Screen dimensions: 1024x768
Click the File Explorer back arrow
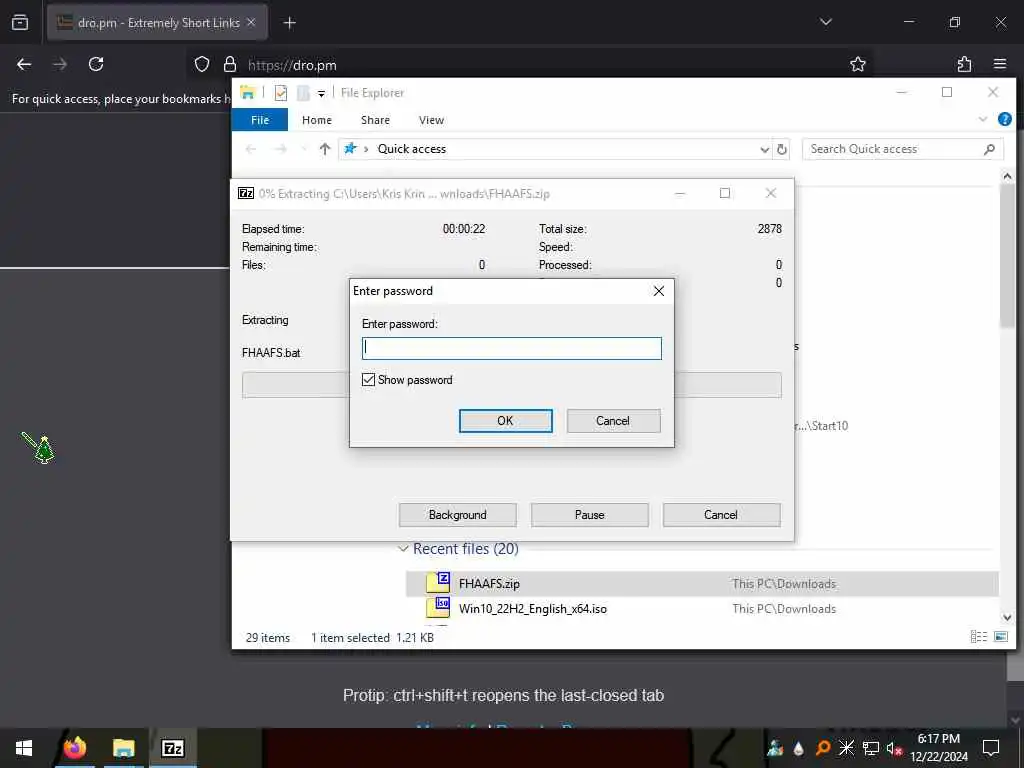tap(251, 149)
